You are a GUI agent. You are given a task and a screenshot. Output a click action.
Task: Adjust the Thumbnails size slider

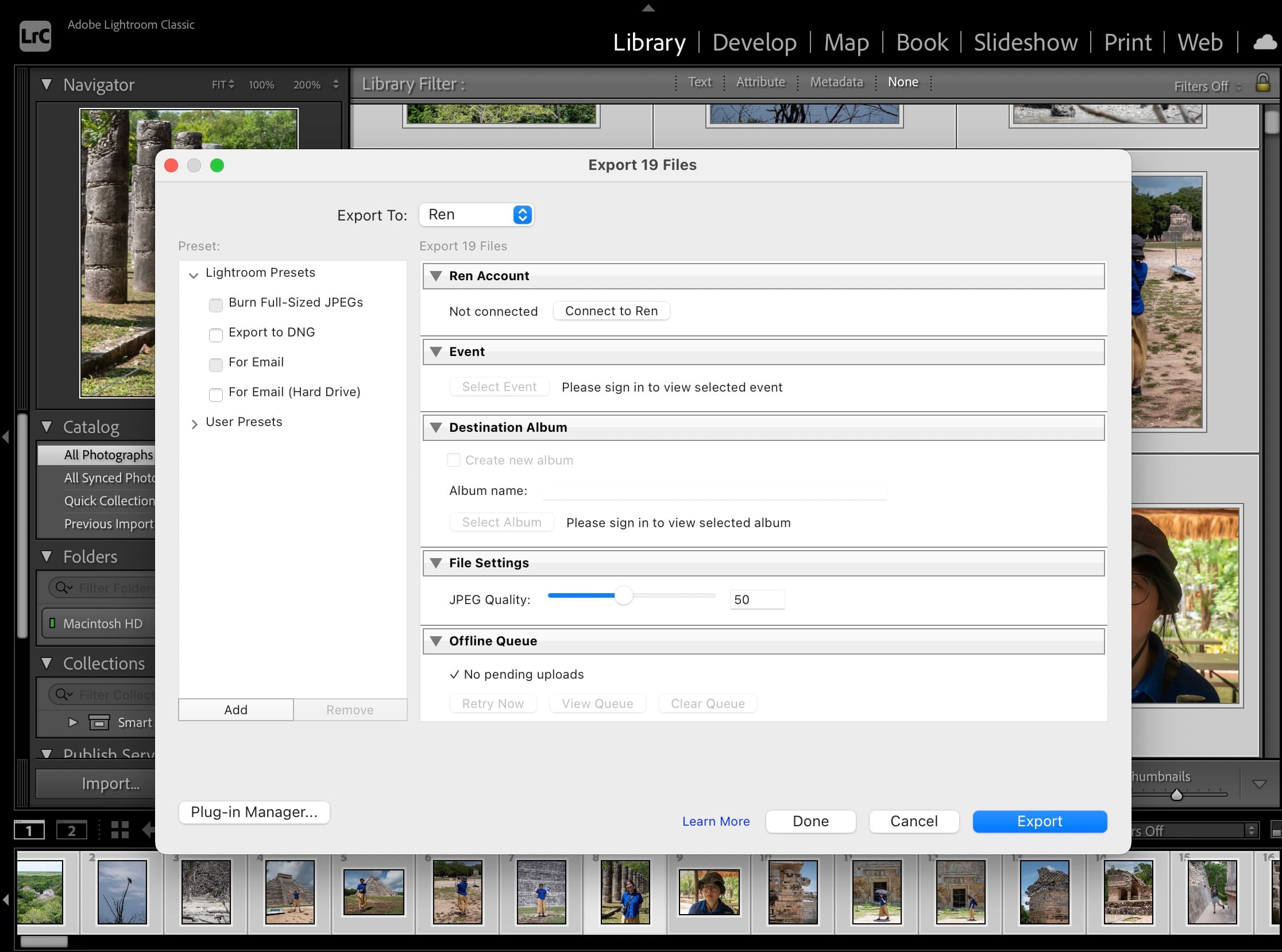pos(1176,795)
